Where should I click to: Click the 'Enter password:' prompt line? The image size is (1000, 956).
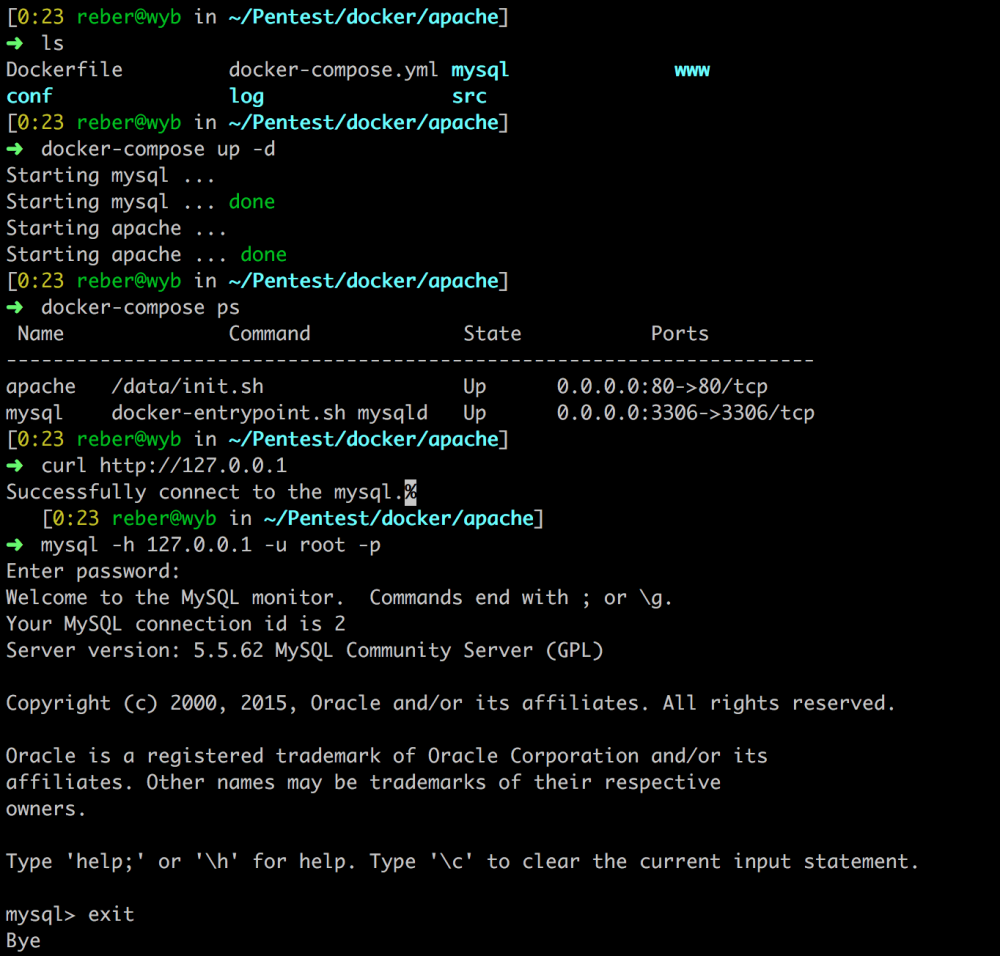(x=93, y=571)
